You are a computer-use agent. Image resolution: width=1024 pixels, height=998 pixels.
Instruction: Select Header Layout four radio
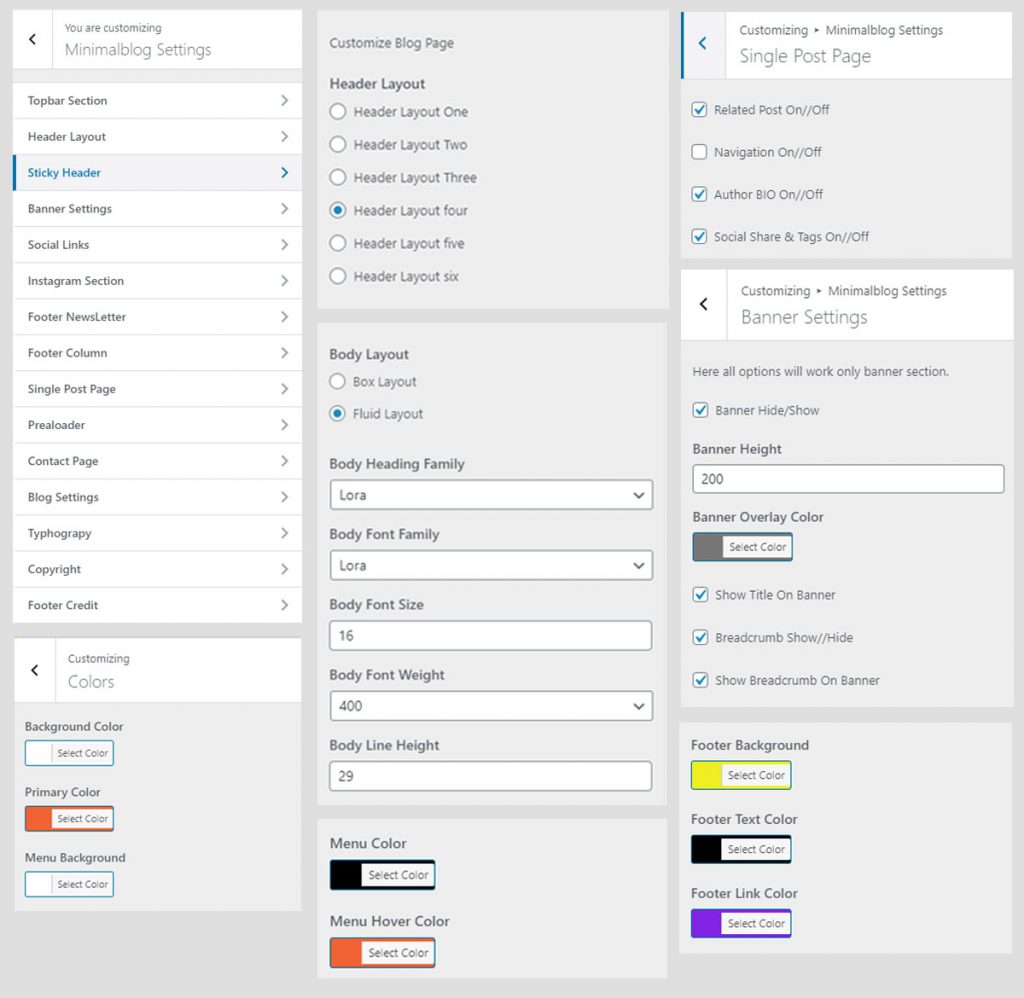338,210
